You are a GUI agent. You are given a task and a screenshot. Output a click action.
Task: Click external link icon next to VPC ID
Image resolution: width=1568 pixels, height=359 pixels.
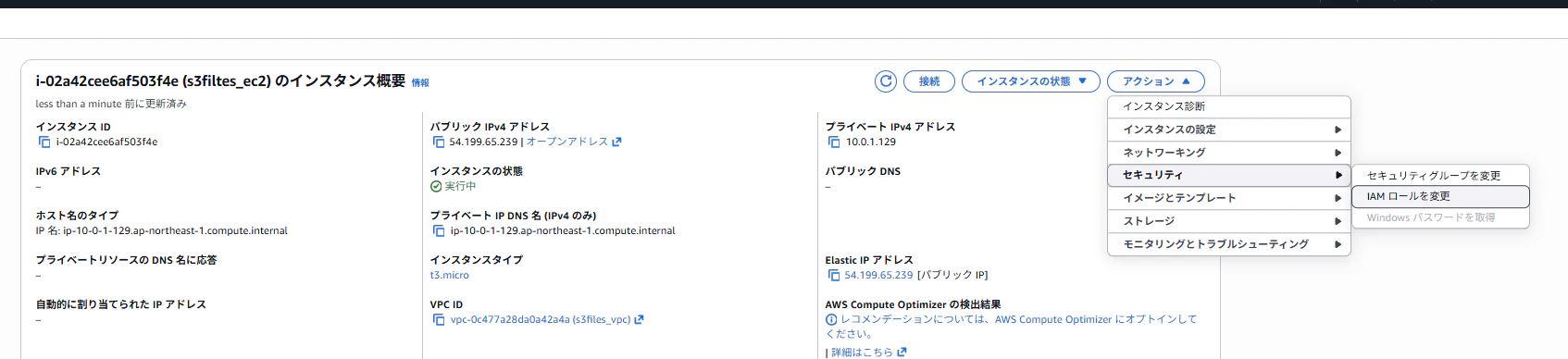pos(639,319)
